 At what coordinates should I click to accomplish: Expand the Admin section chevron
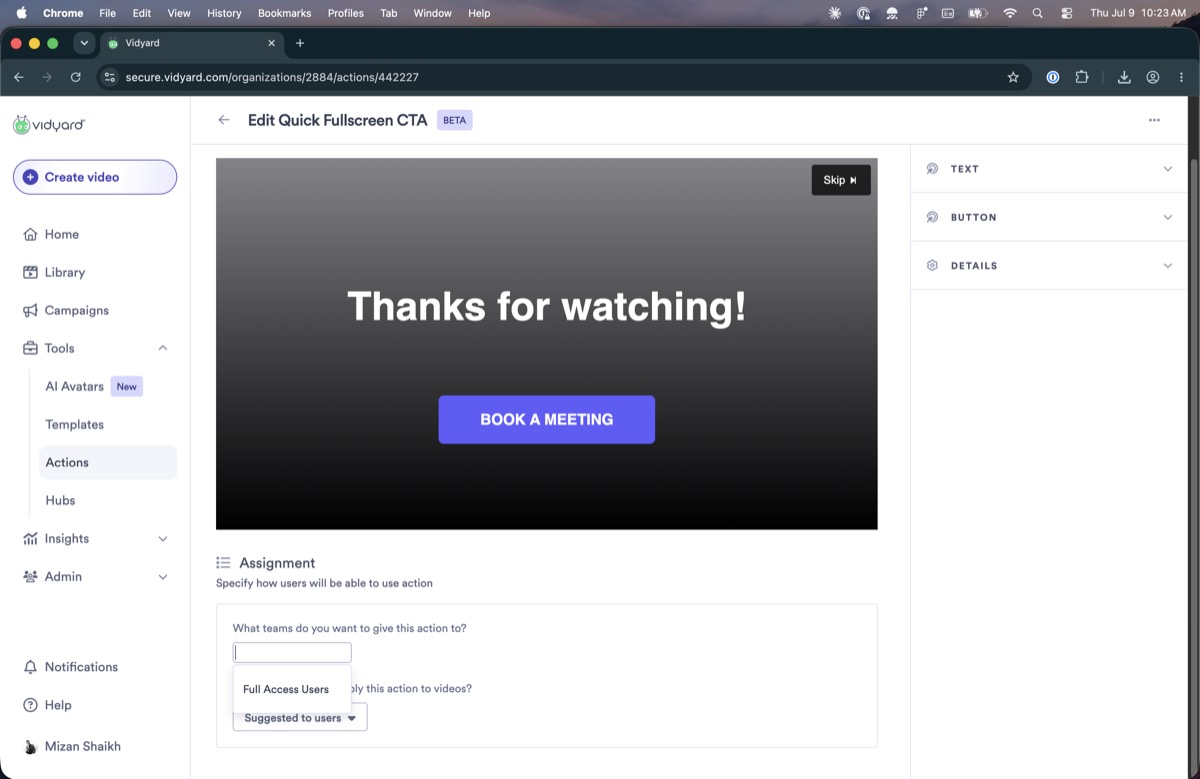163,576
